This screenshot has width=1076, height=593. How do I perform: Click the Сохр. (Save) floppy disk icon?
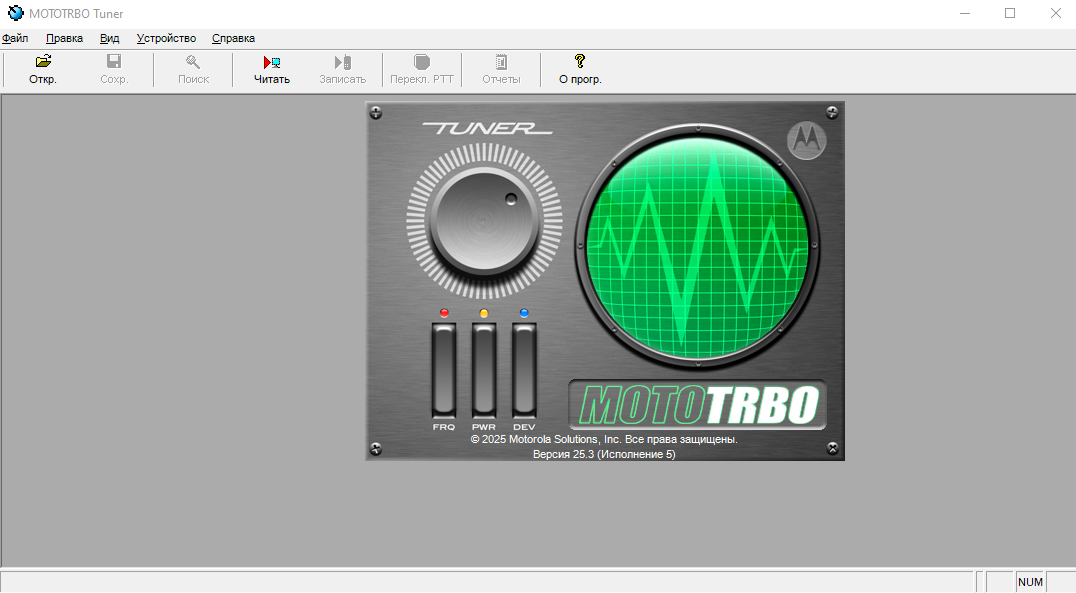pyautogui.click(x=114, y=62)
